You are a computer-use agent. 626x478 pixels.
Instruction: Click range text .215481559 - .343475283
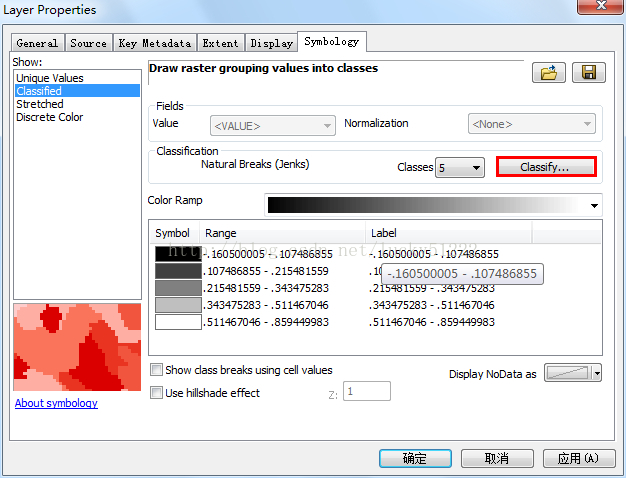(x=266, y=288)
